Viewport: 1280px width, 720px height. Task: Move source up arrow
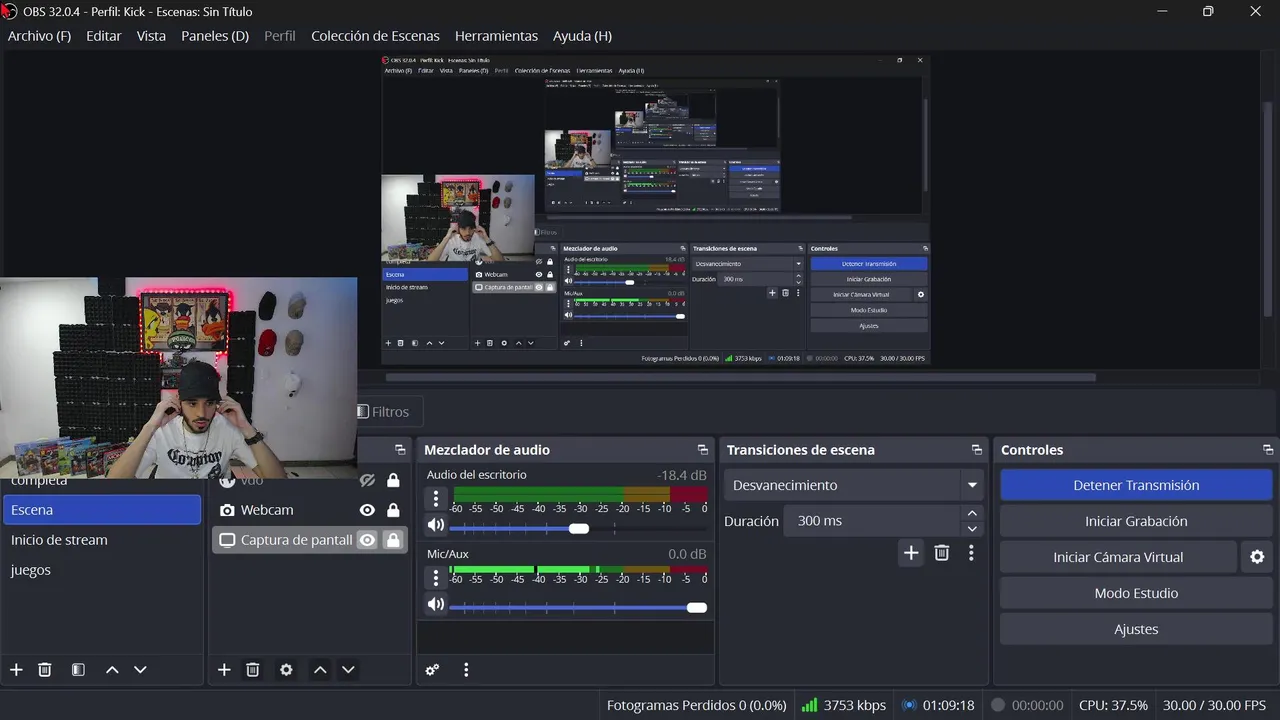point(320,670)
